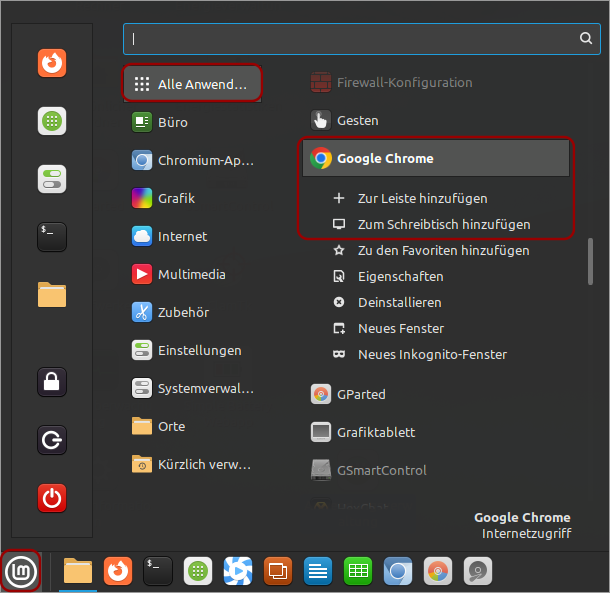Launch GParted from the application list
The image size is (610, 593).
(436, 395)
